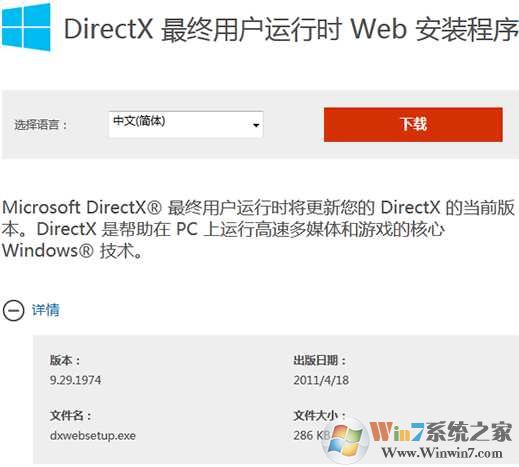Click the 286 KB file size value
The width and height of the screenshot is (519, 467).
[x=312, y=435]
